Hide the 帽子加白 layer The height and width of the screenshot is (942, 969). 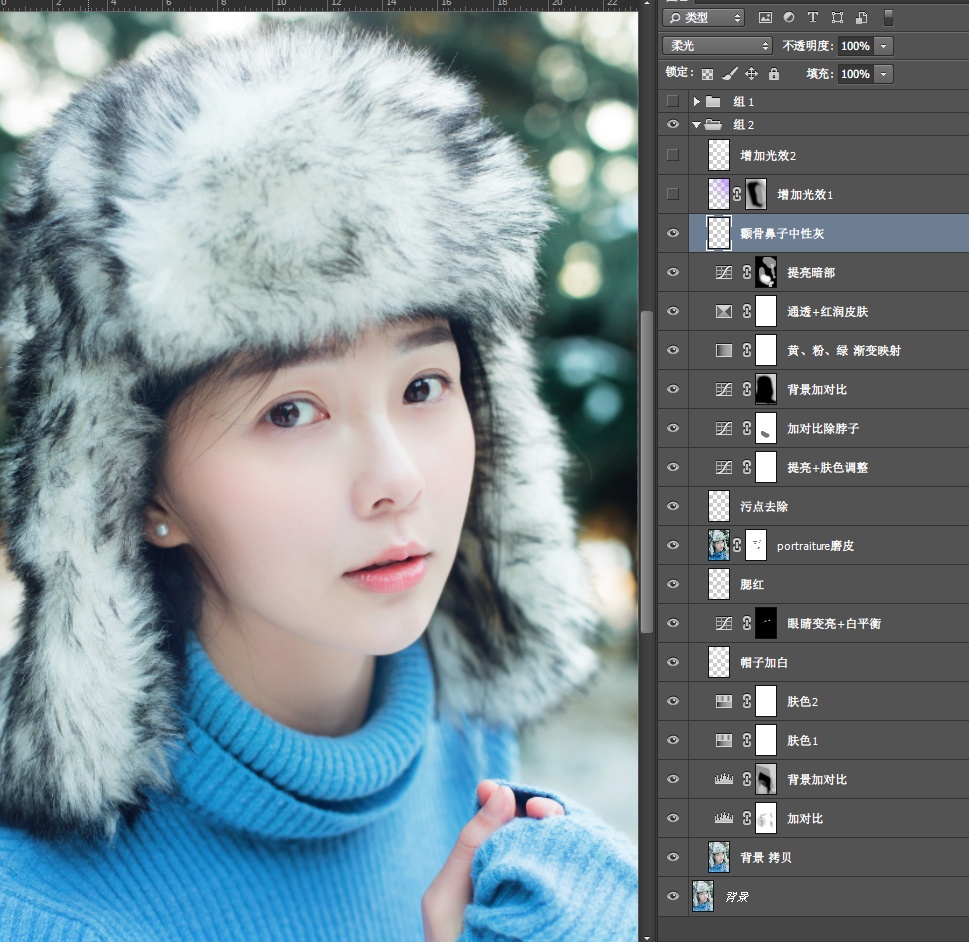pos(673,663)
